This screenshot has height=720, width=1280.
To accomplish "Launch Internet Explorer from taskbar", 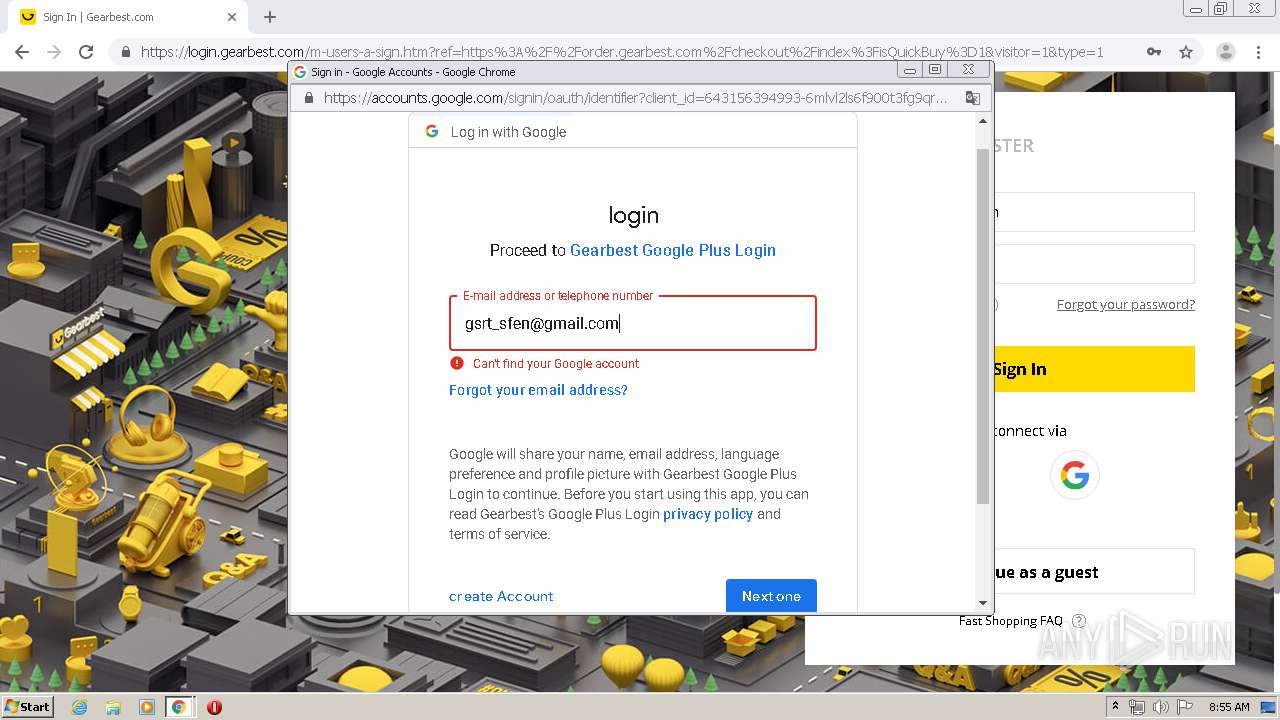I will pyautogui.click(x=80, y=707).
